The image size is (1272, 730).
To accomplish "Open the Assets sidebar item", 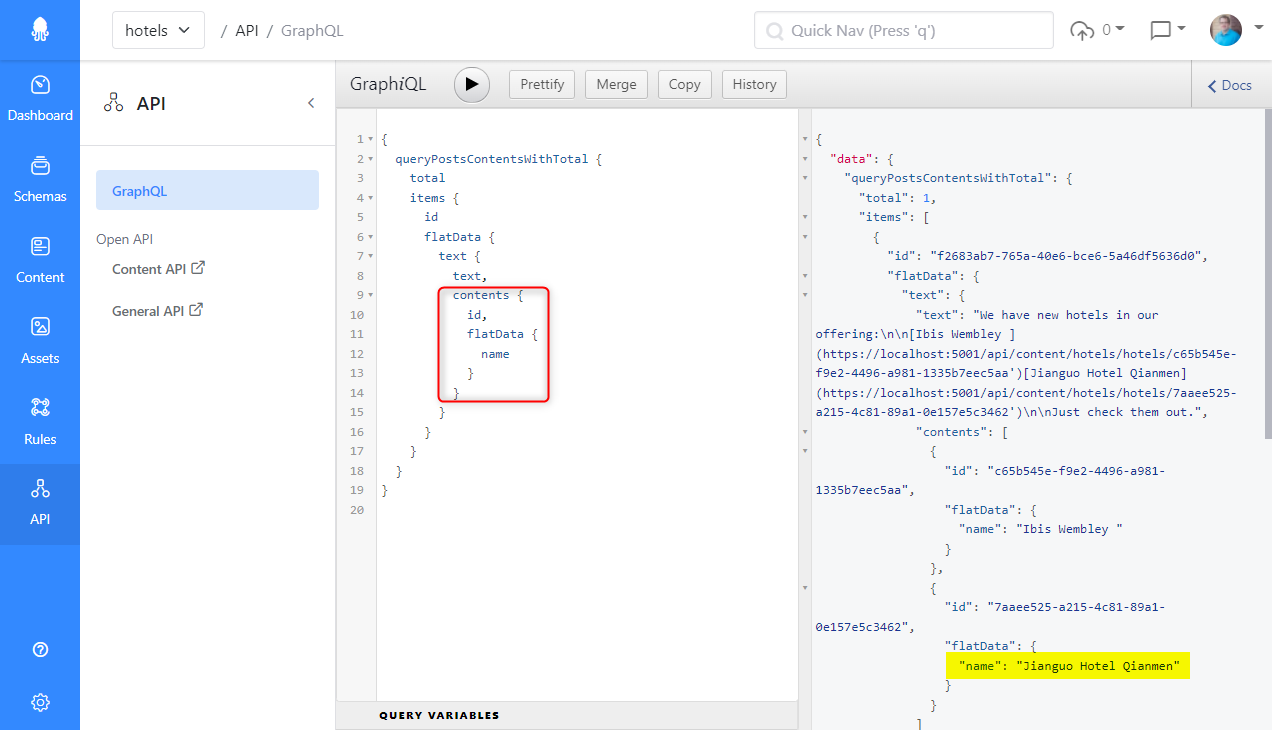I will click(40, 343).
